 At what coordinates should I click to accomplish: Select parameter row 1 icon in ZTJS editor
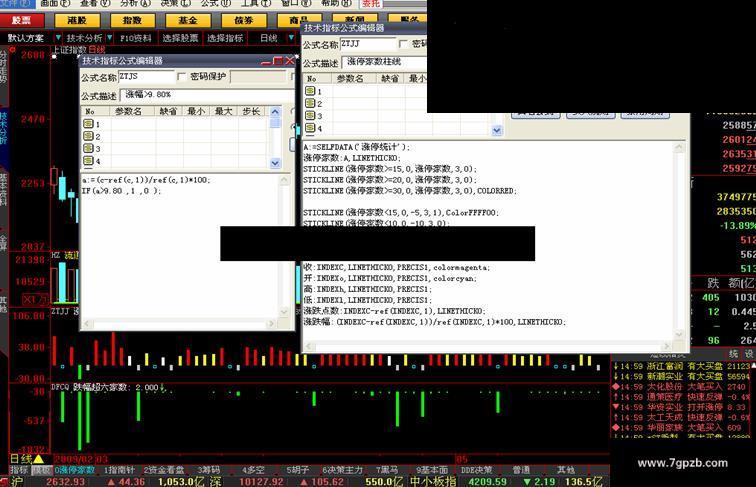(x=88, y=124)
